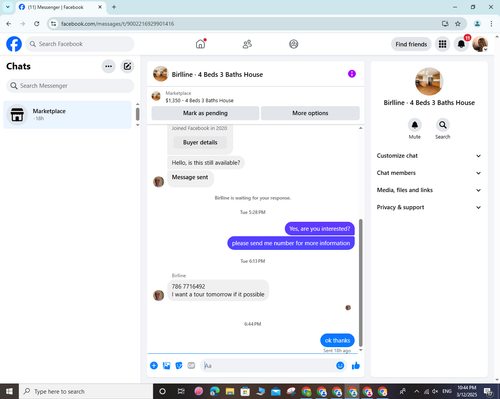Open more actions plus icon in composer

(154, 366)
